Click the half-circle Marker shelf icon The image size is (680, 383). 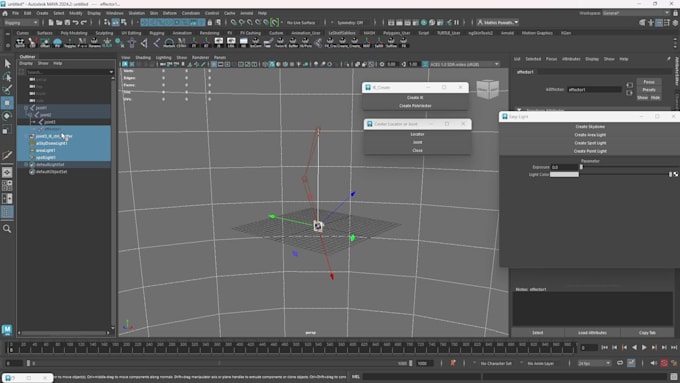coord(169,43)
